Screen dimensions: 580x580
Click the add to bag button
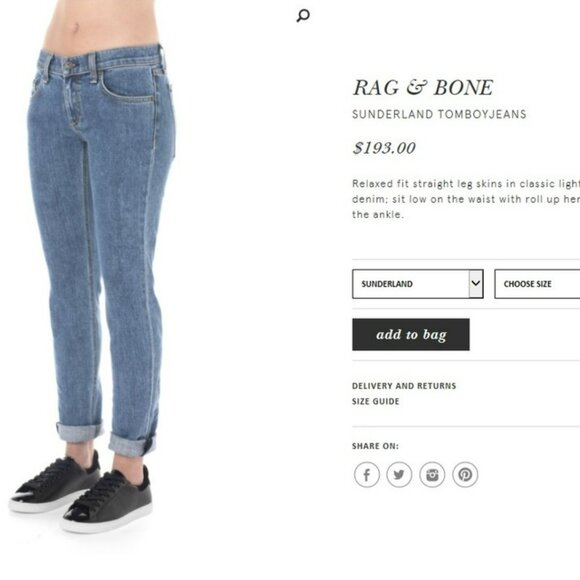click(x=411, y=334)
